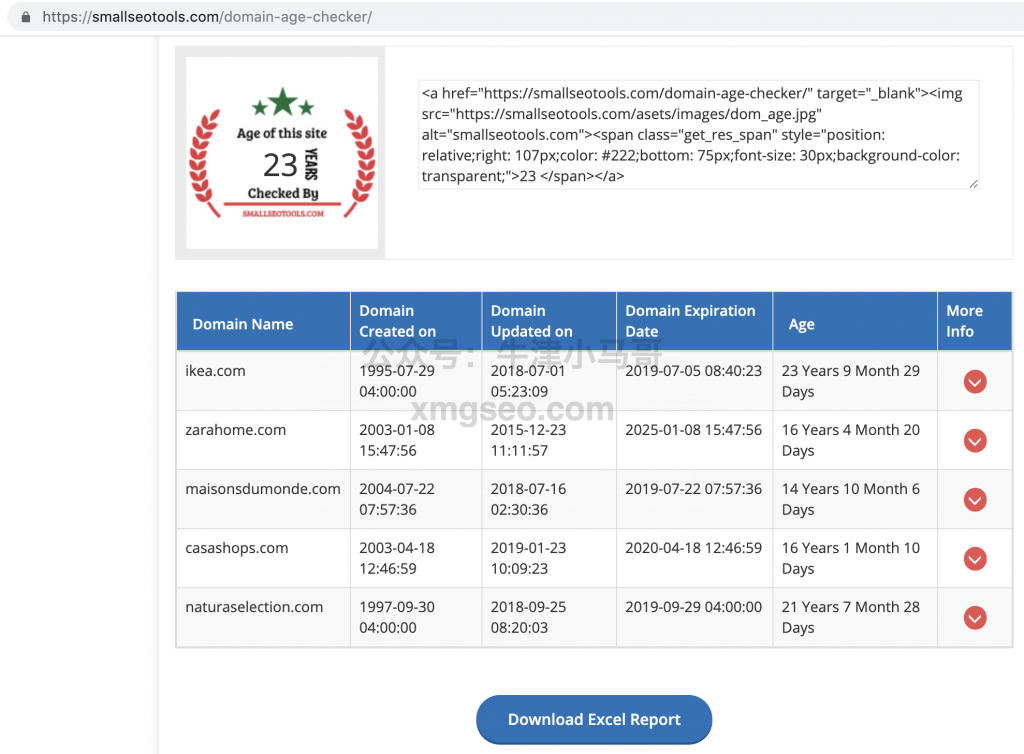1024x754 pixels.
Task: Click creation date 2004-07-22 07:57:36
Action: click(397, 499)
